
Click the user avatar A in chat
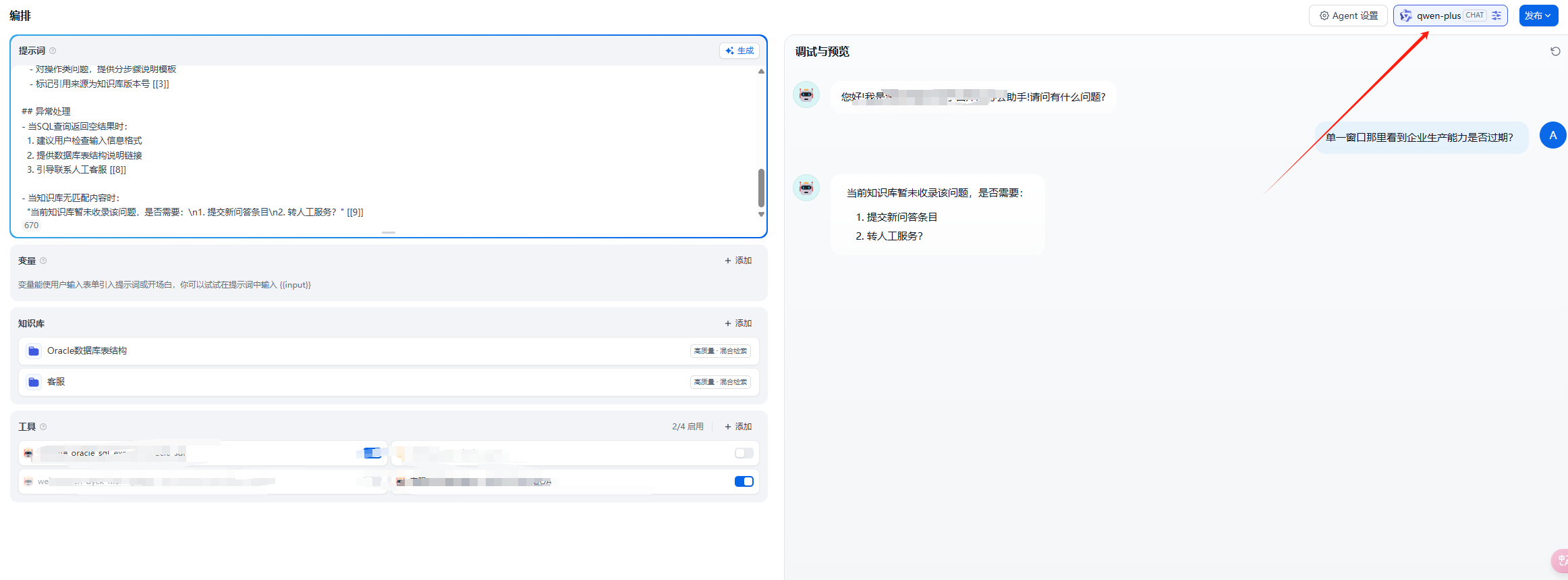pos(1552,136)
